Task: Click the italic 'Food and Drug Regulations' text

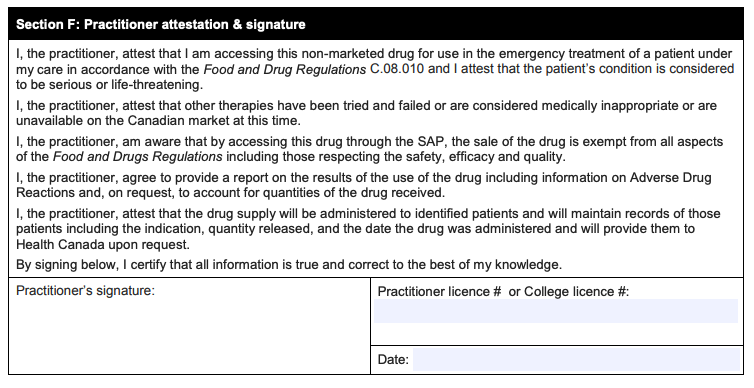Action: click(x=285, y=69)
